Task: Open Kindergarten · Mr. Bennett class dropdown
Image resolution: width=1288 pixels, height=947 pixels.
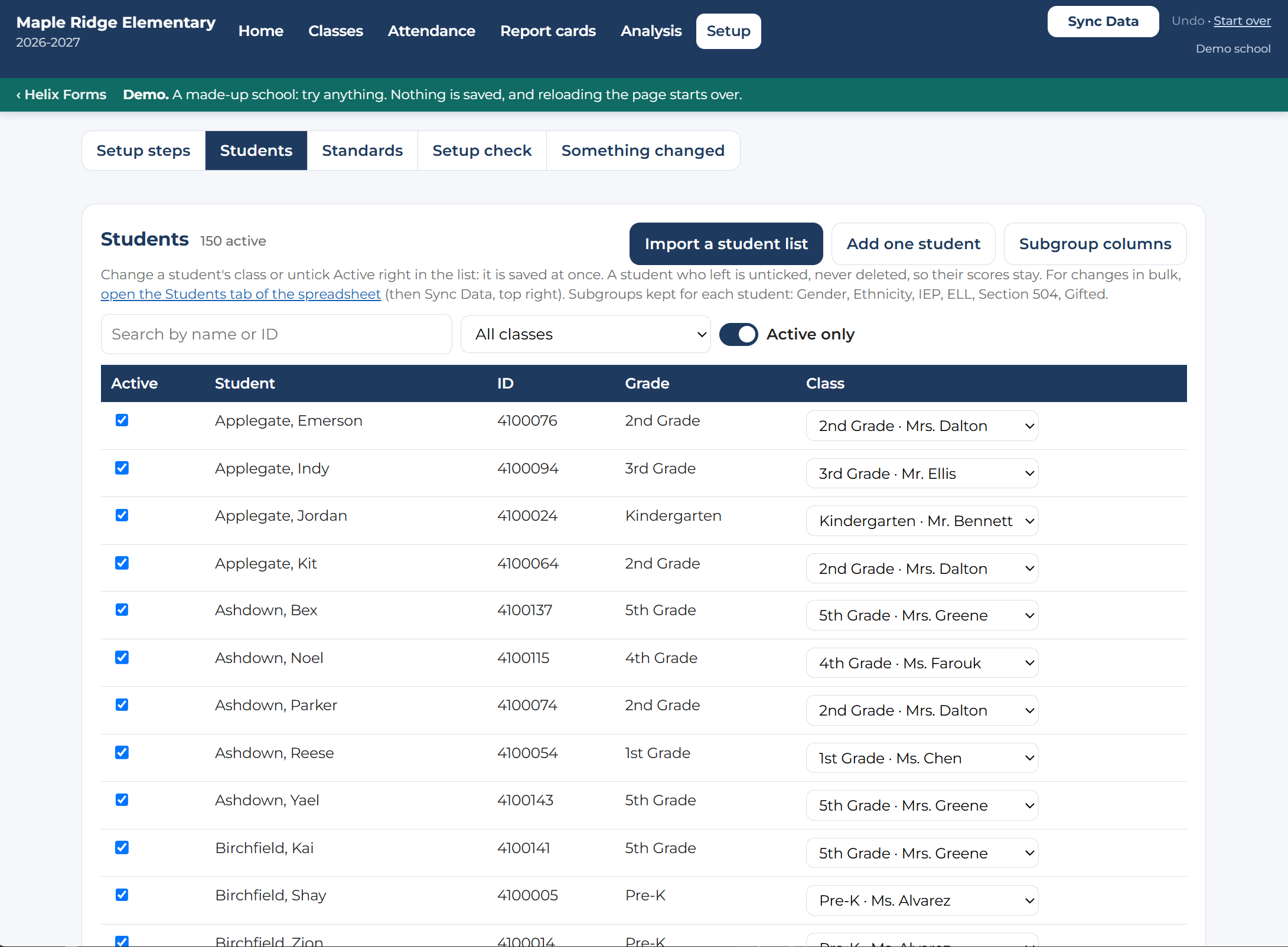Action: [x=922, y=521]
